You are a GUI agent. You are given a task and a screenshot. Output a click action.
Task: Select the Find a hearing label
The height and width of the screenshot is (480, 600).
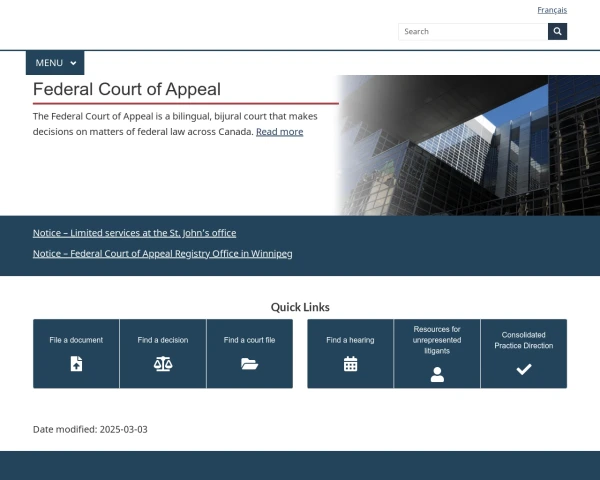click(x=350, y=340)
